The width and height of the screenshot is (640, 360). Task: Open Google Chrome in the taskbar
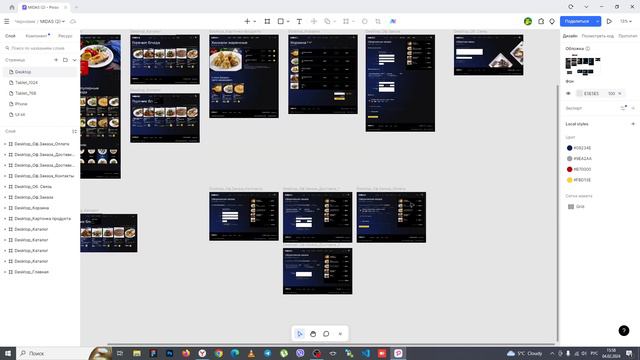[219, 353]
